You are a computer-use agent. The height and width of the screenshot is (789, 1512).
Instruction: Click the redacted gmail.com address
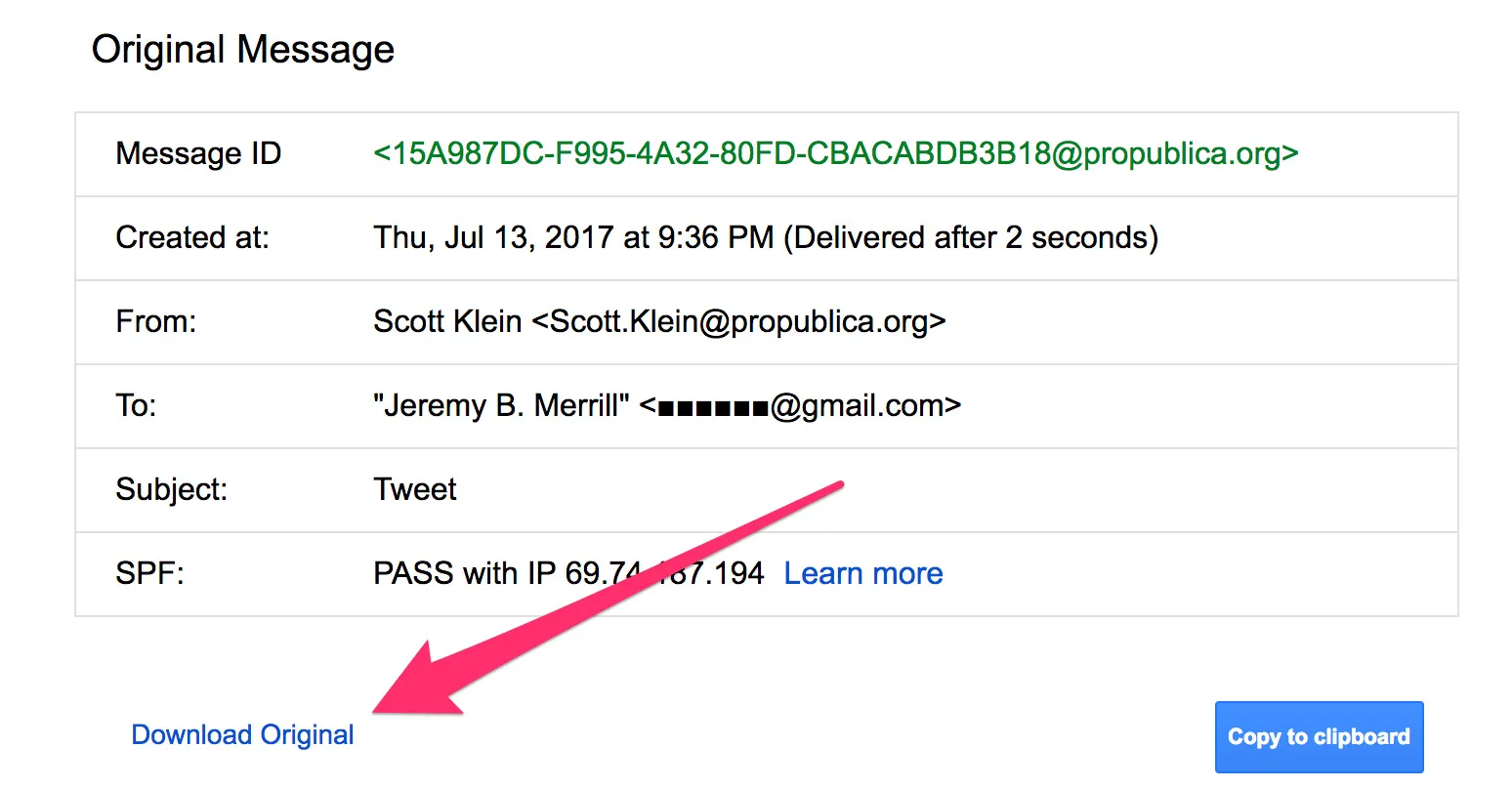801,405
